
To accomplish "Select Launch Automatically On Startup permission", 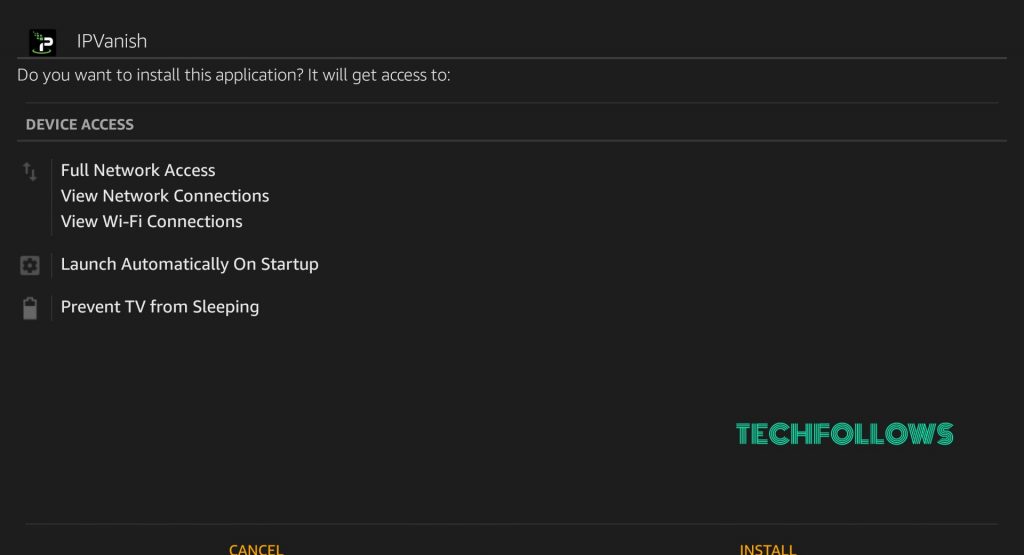I will [189, 264].
